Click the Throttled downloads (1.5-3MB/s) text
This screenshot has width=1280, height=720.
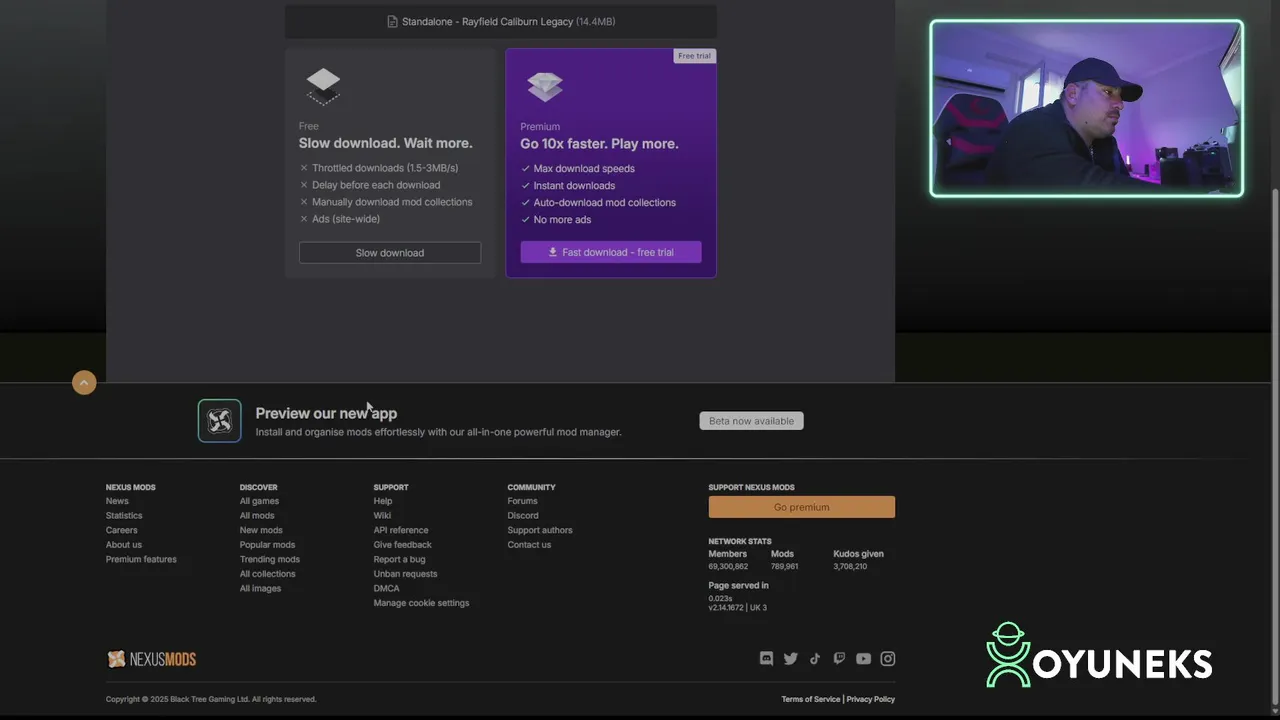point(385,168)
